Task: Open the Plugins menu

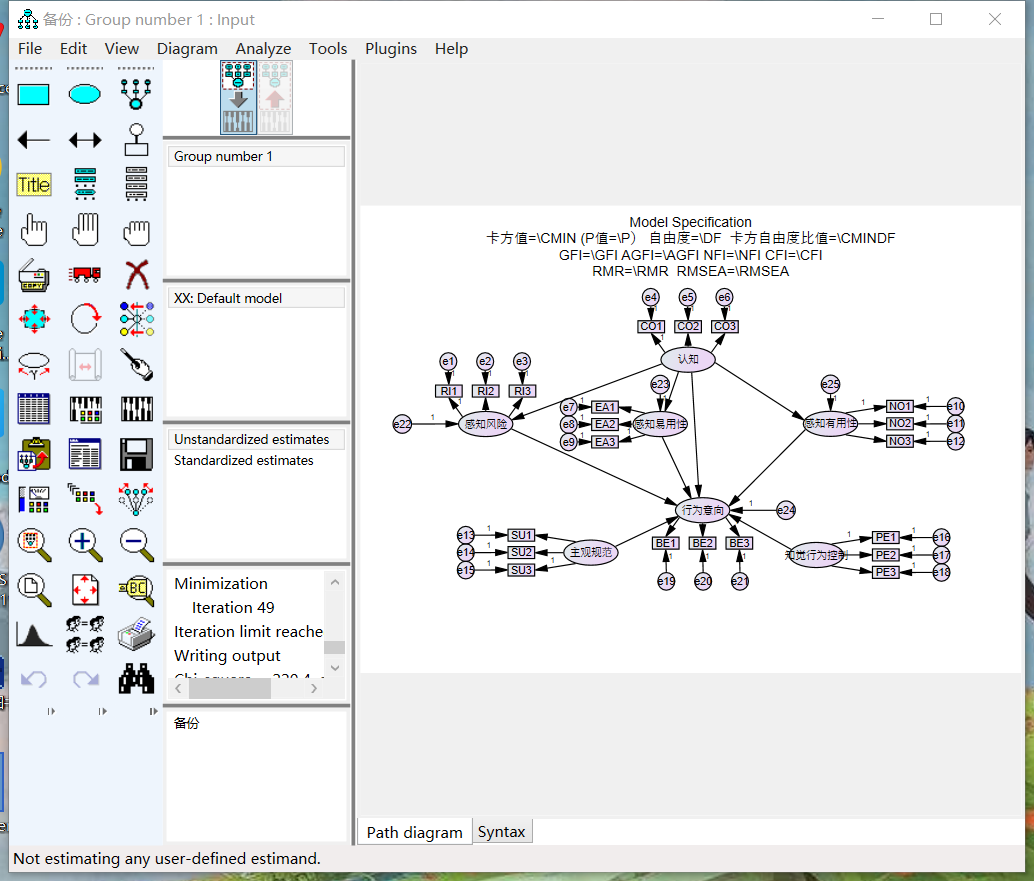Action: (x=390, y=49)
